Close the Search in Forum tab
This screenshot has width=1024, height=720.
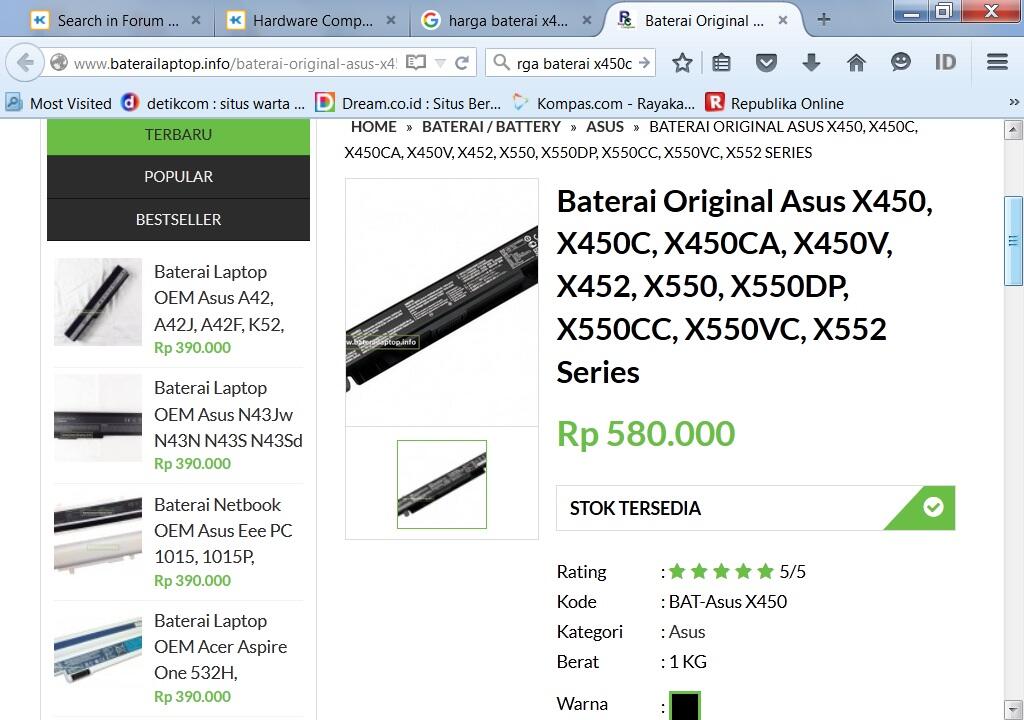pos(196,20)
